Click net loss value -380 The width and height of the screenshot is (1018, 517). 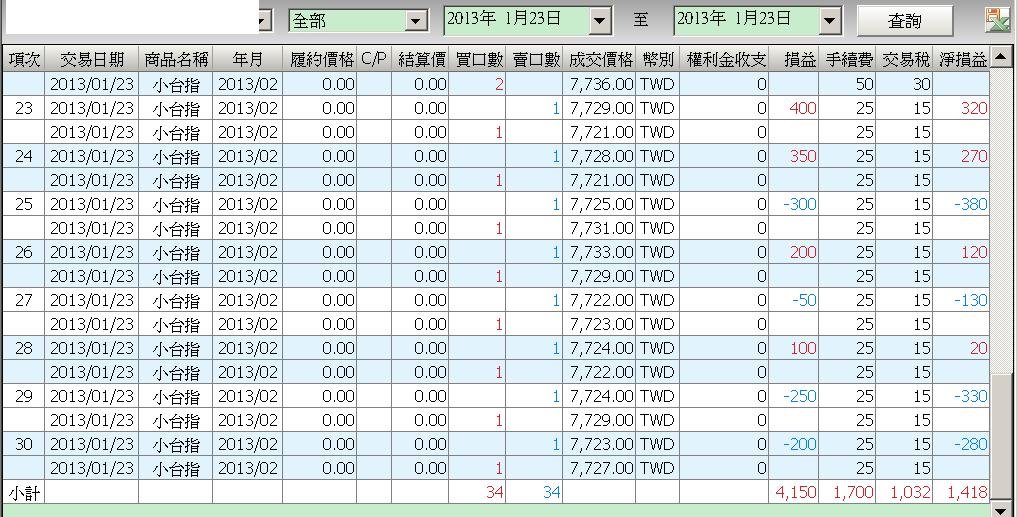tap(971, 204)
